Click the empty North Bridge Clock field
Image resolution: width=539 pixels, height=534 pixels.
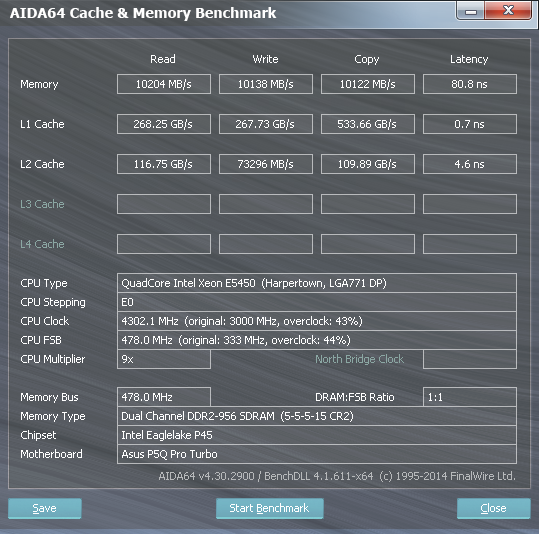[470, 359]
